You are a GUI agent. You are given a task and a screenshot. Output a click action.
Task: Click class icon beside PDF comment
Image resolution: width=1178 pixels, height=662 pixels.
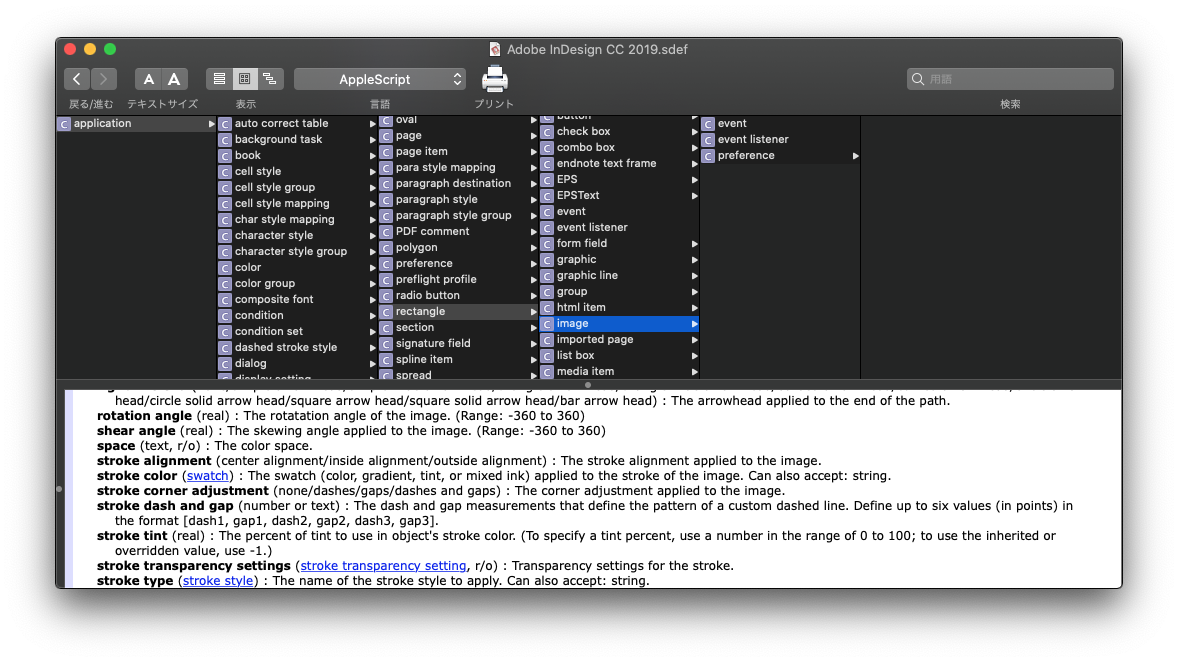click(x=385, y=232)
